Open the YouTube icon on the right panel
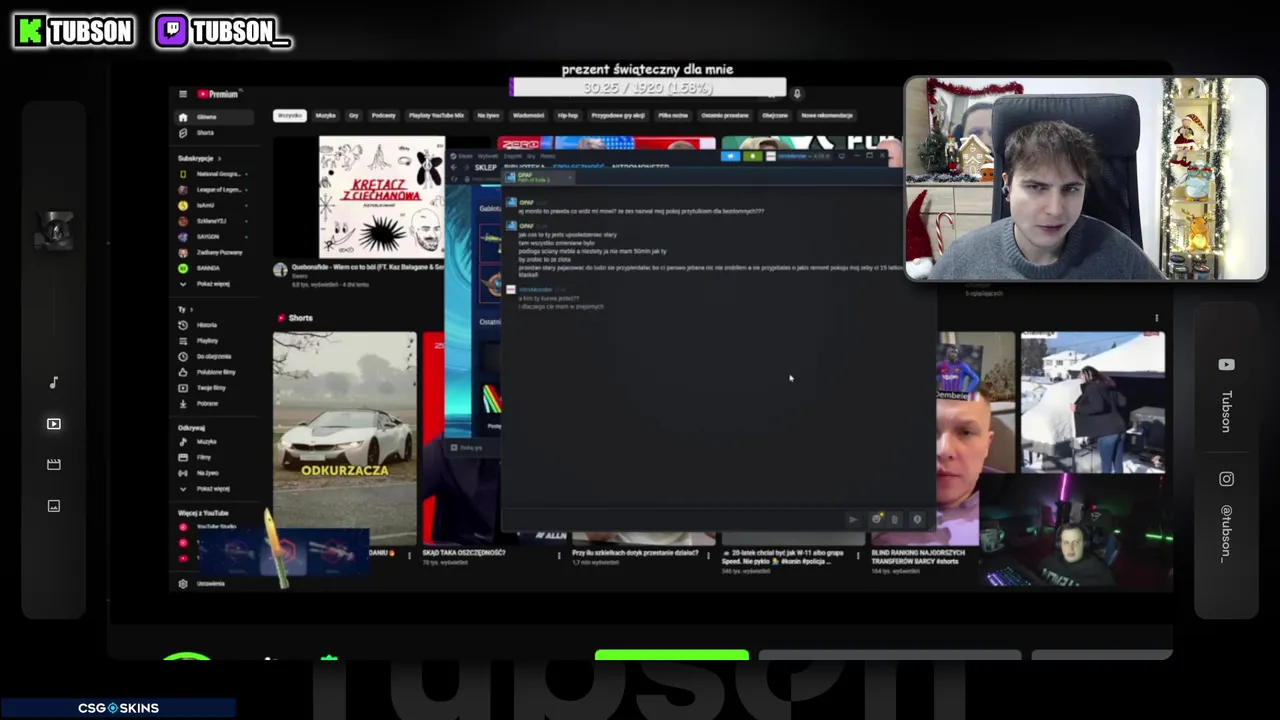The image size is (1280, 720). click(x=1226, y=365)
